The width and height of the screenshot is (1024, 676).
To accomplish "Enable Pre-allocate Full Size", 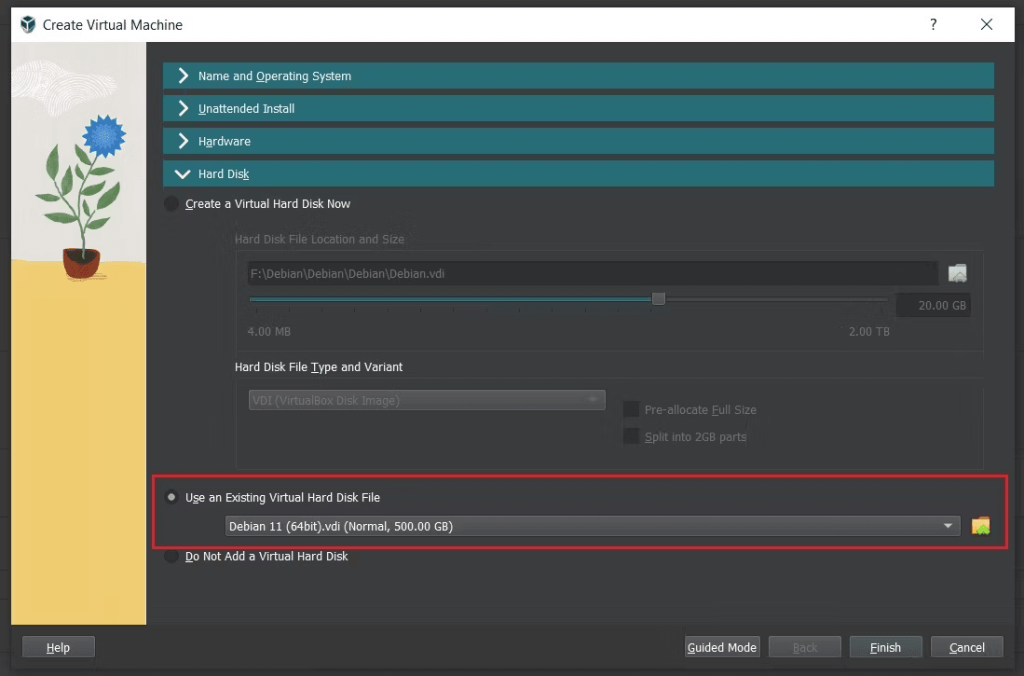I will [x=631, y=409].
